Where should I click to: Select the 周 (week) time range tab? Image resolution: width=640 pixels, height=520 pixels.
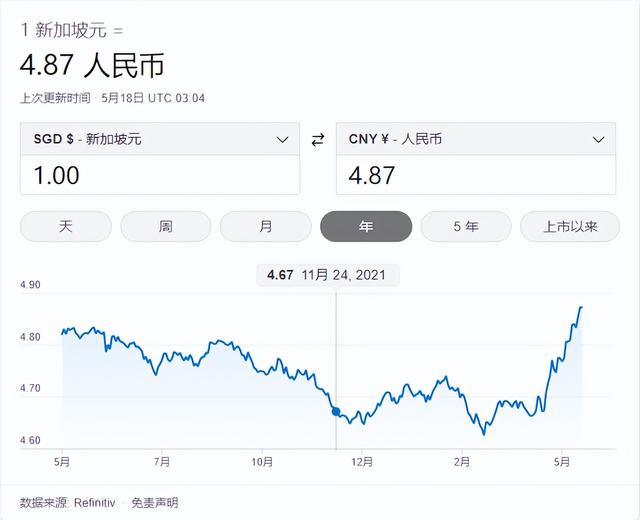[166, 226]
